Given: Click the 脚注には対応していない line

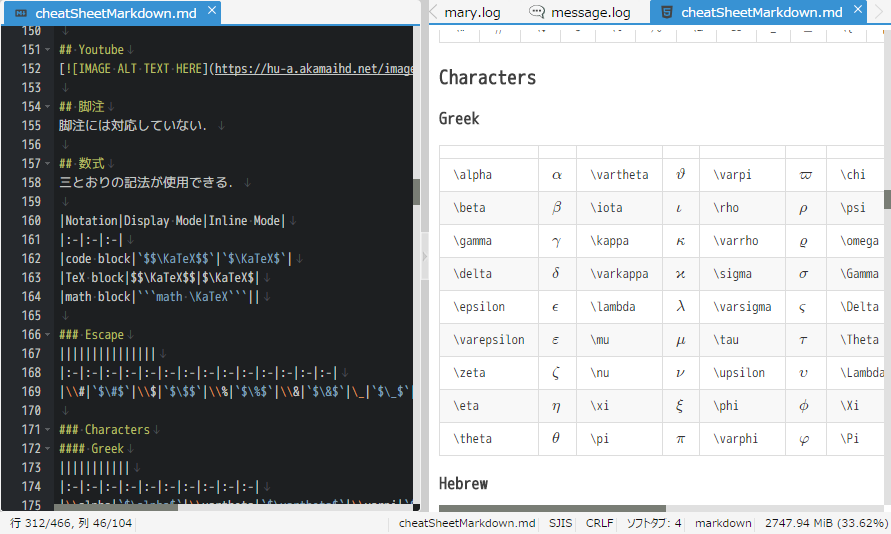Looking at the screenshot, I should tap(133, 126).
